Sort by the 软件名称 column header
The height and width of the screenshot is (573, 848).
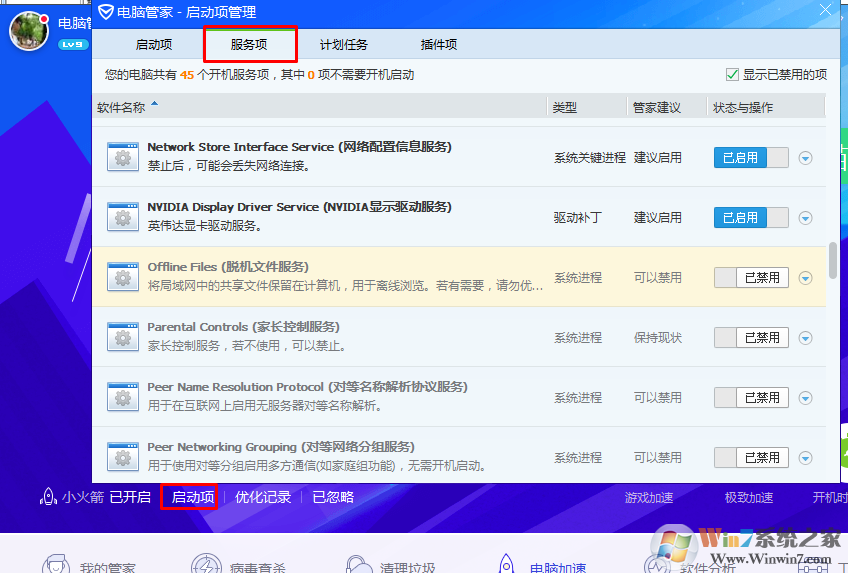pyautogui.click(x=121, y=108)
